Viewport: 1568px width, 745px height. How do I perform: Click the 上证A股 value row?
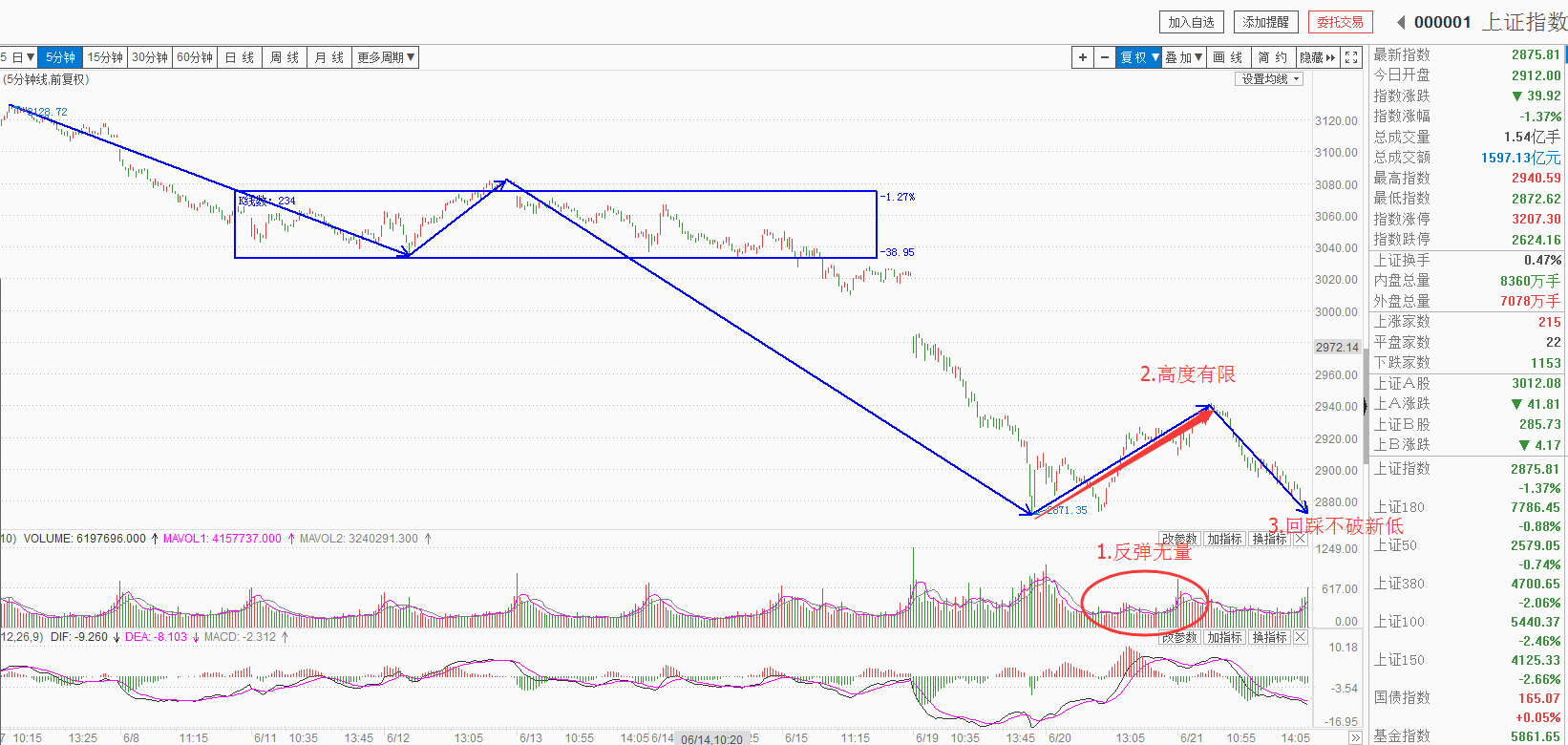coord(1467,383)
